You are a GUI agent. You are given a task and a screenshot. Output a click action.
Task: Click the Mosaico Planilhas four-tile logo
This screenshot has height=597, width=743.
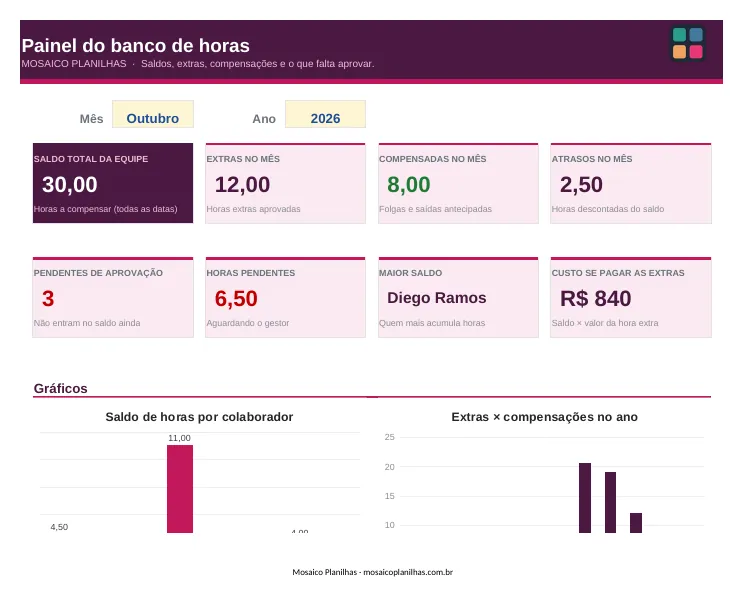688,44
